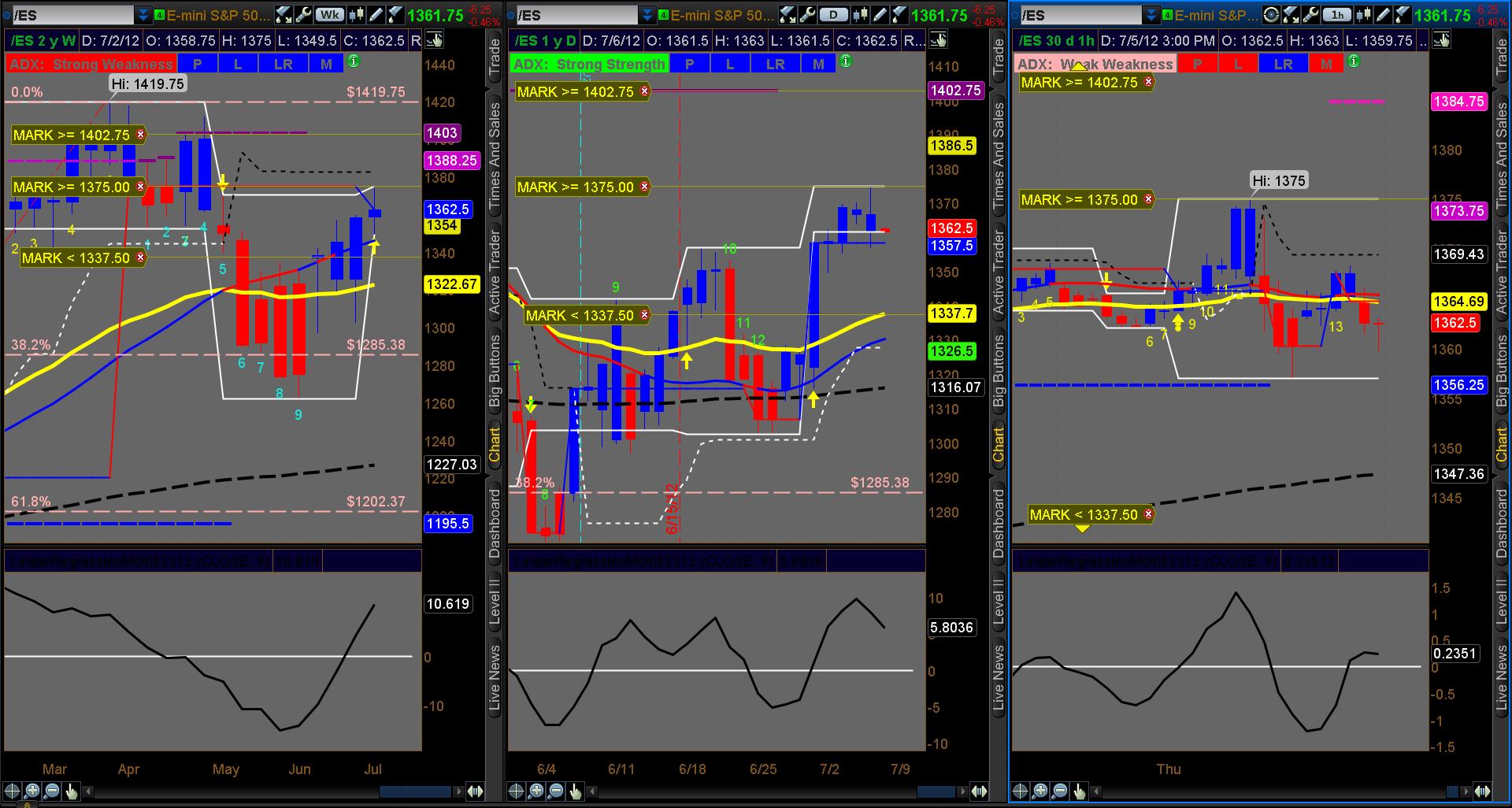Toggle the L label in weekly ADX row
This screenshot has width=1512, height=808.
click(238, 64)
